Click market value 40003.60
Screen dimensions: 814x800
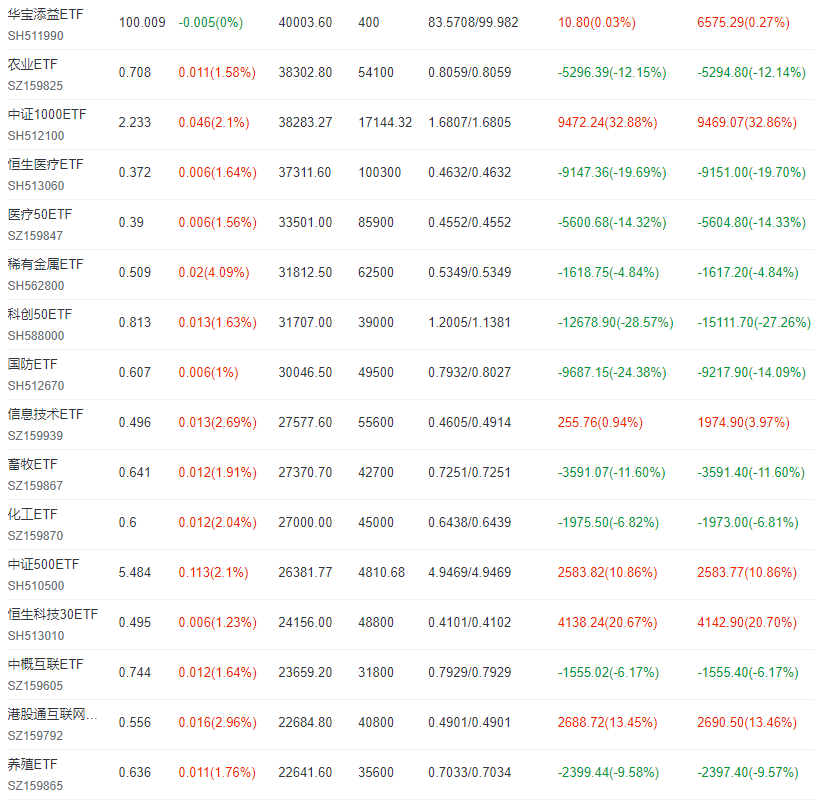pos(305,22)
